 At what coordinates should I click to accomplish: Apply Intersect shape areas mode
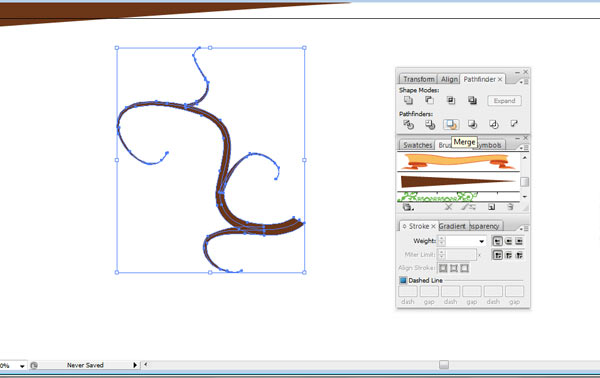point(451,100)
